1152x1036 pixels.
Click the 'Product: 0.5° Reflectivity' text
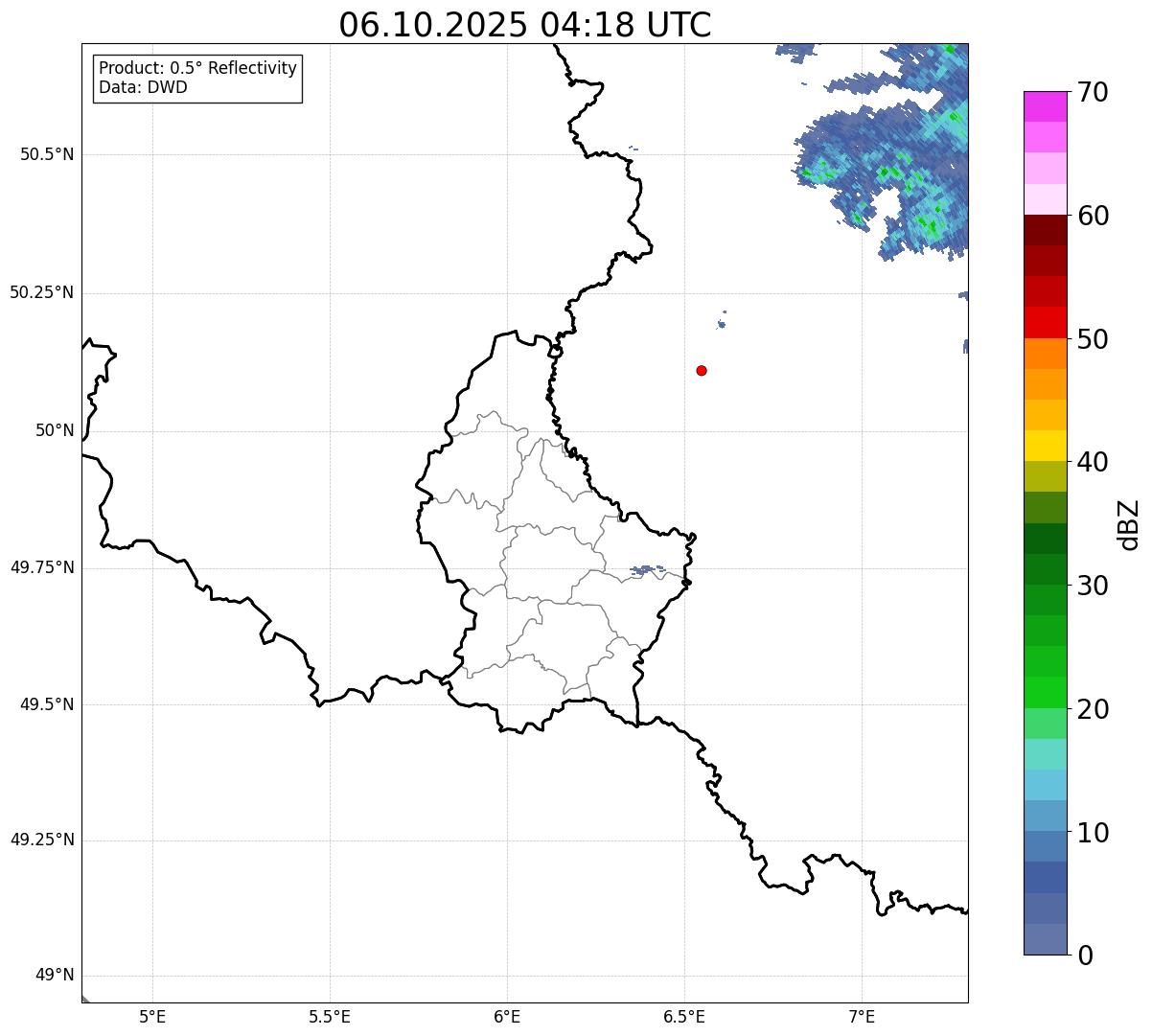pyautogui.click(x=197, y=69)
